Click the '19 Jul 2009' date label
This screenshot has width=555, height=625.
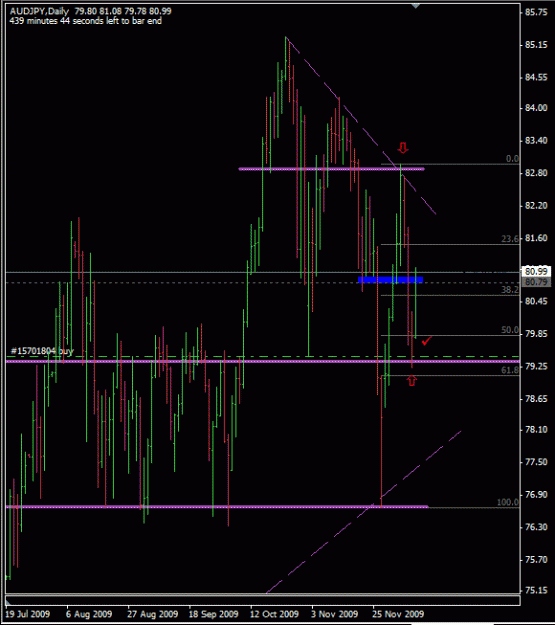pos(28,614)
